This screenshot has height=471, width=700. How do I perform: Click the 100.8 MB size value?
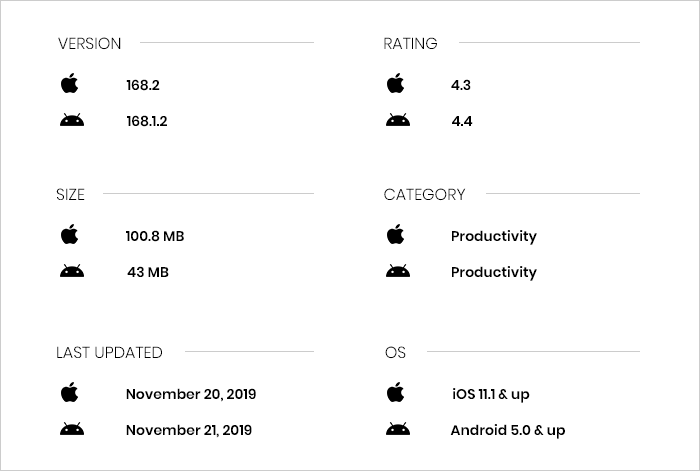155,236
